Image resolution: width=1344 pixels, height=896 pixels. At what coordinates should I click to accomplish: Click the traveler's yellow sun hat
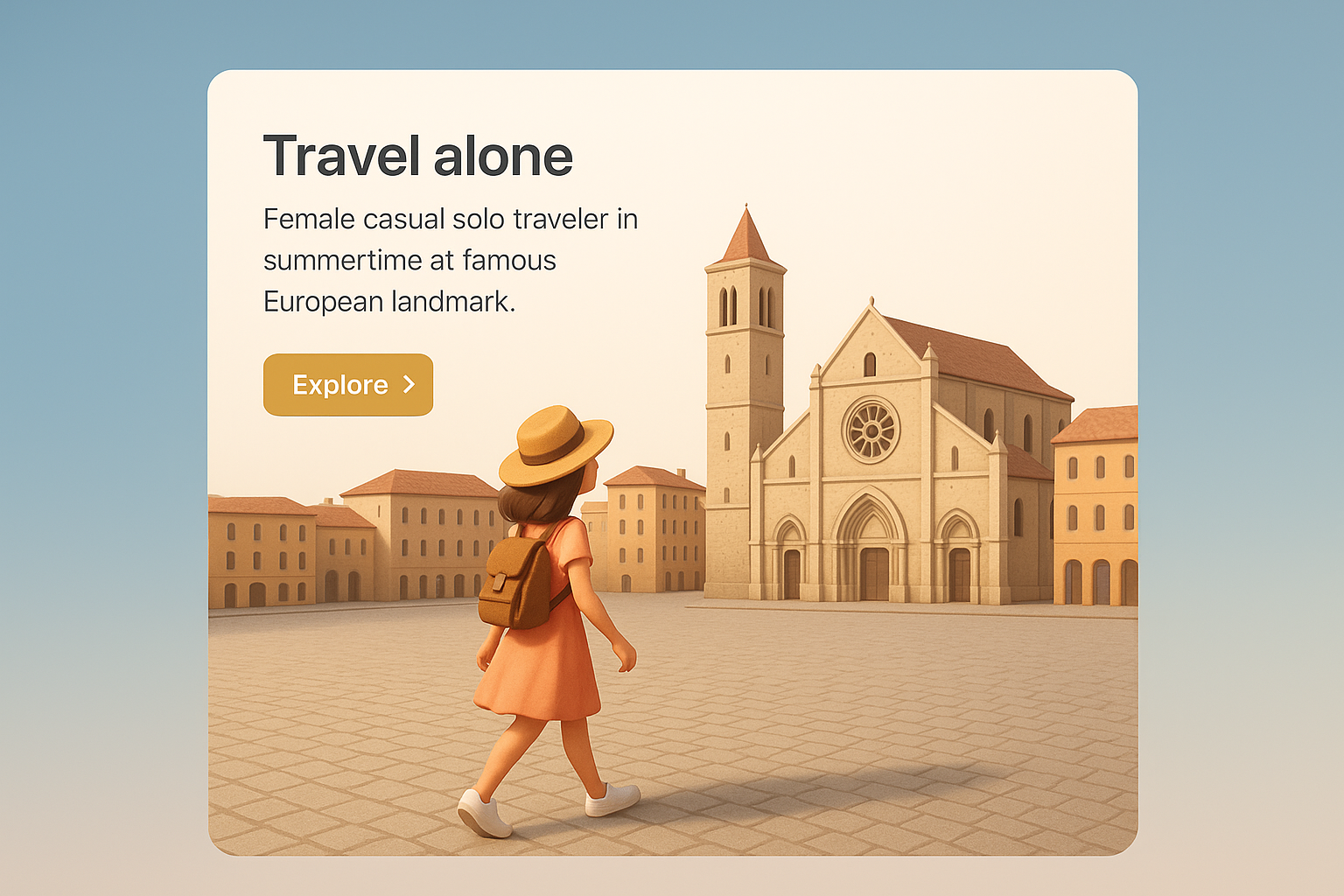coord(556,444)
